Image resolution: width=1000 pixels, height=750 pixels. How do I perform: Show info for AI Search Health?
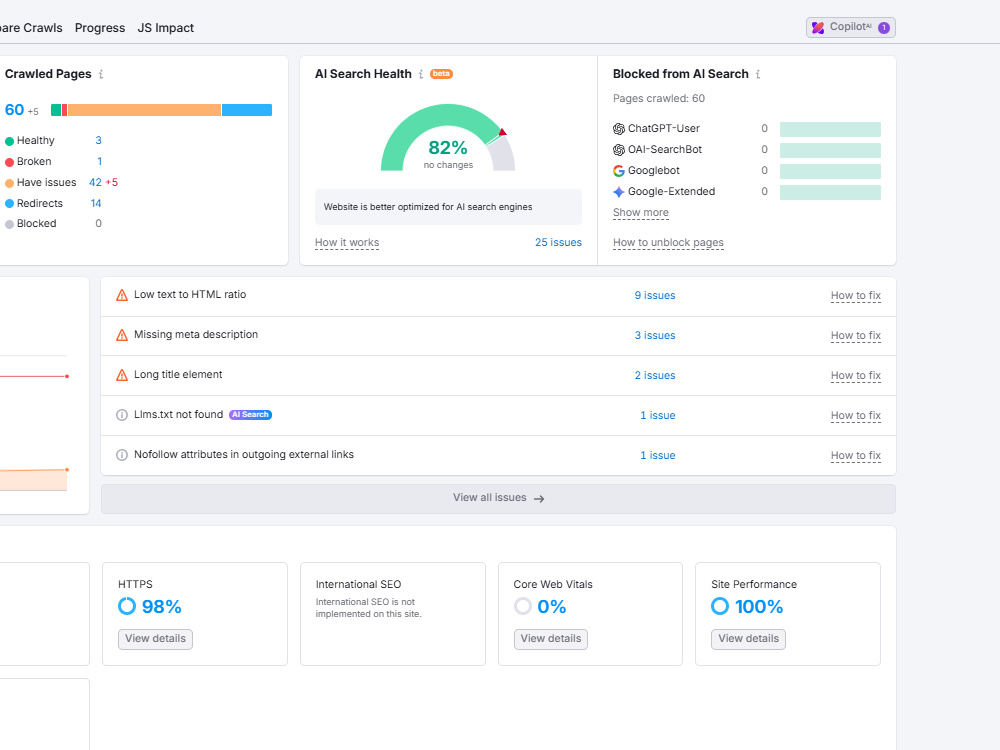421,74
